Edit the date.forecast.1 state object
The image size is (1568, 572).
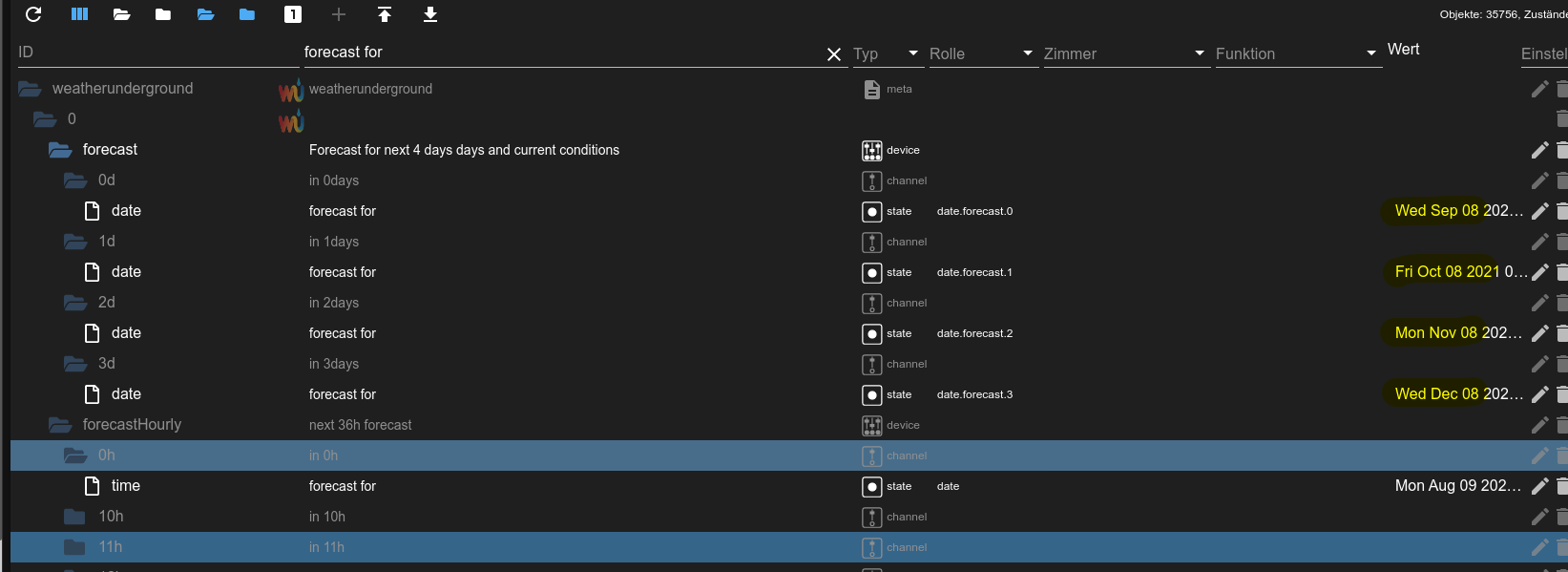(1539, 272)
